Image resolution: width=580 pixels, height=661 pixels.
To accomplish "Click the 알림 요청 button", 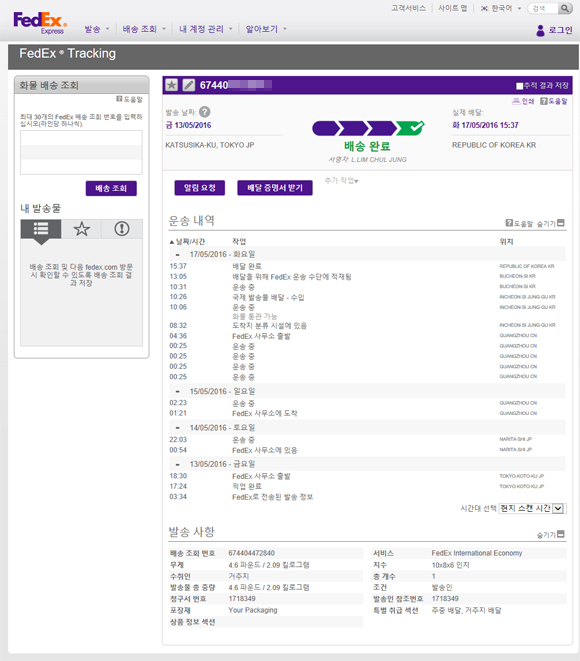I will (200, 188).
